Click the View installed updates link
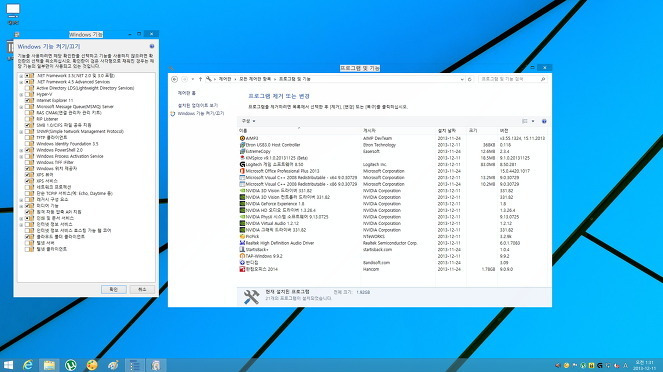This screenshot has height=372, width=663. pyautogui.click(x=197, y=105)
